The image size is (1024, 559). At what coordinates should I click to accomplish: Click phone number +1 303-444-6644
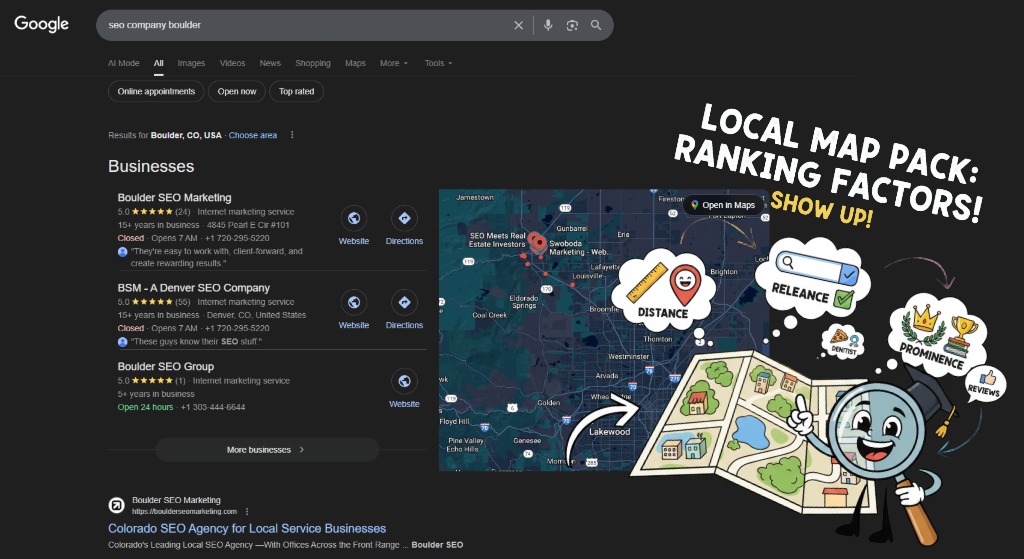pyautogui.click(x=213, y=407)
